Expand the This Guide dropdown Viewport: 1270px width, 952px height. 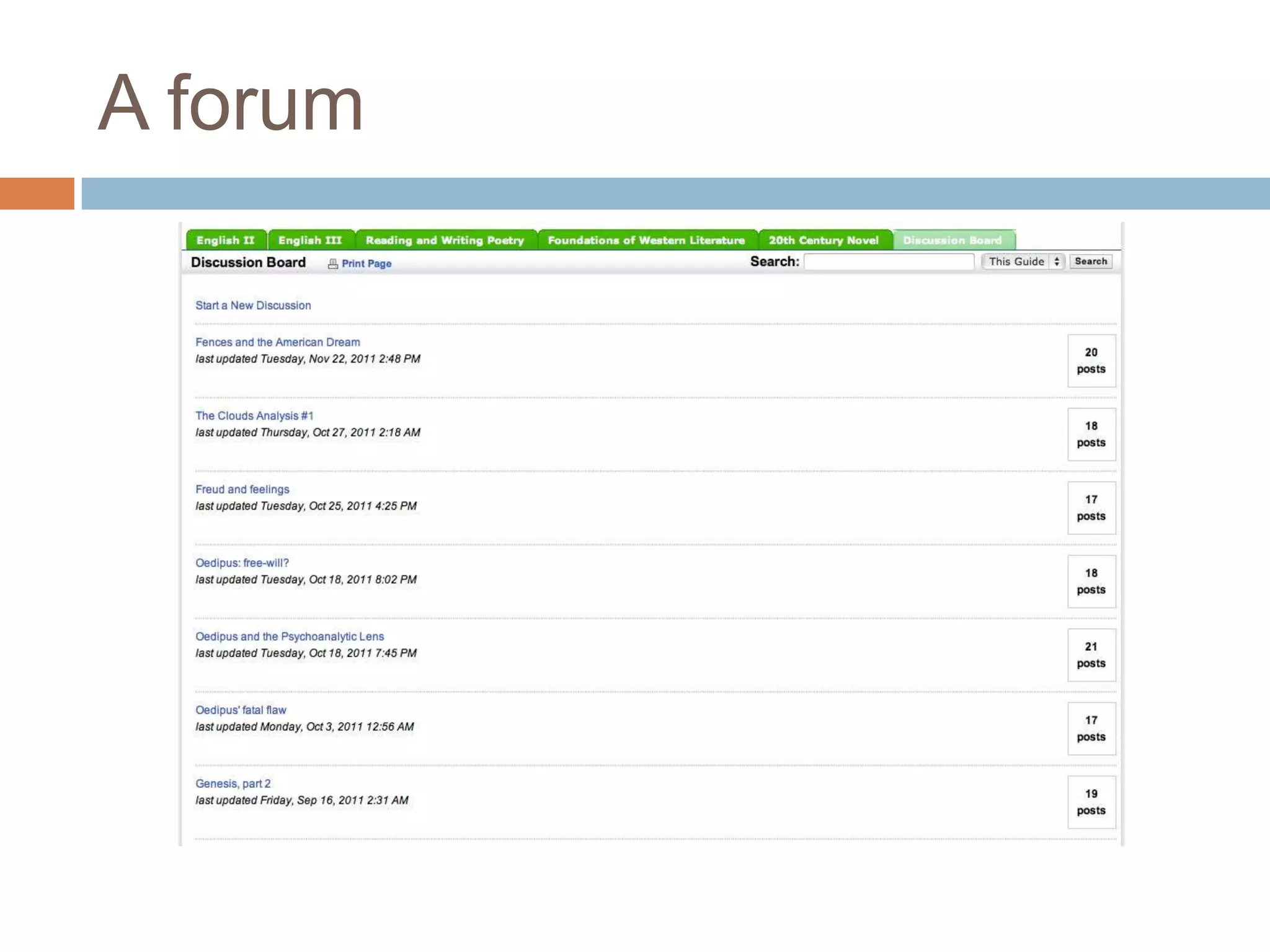pos(1023,262)
